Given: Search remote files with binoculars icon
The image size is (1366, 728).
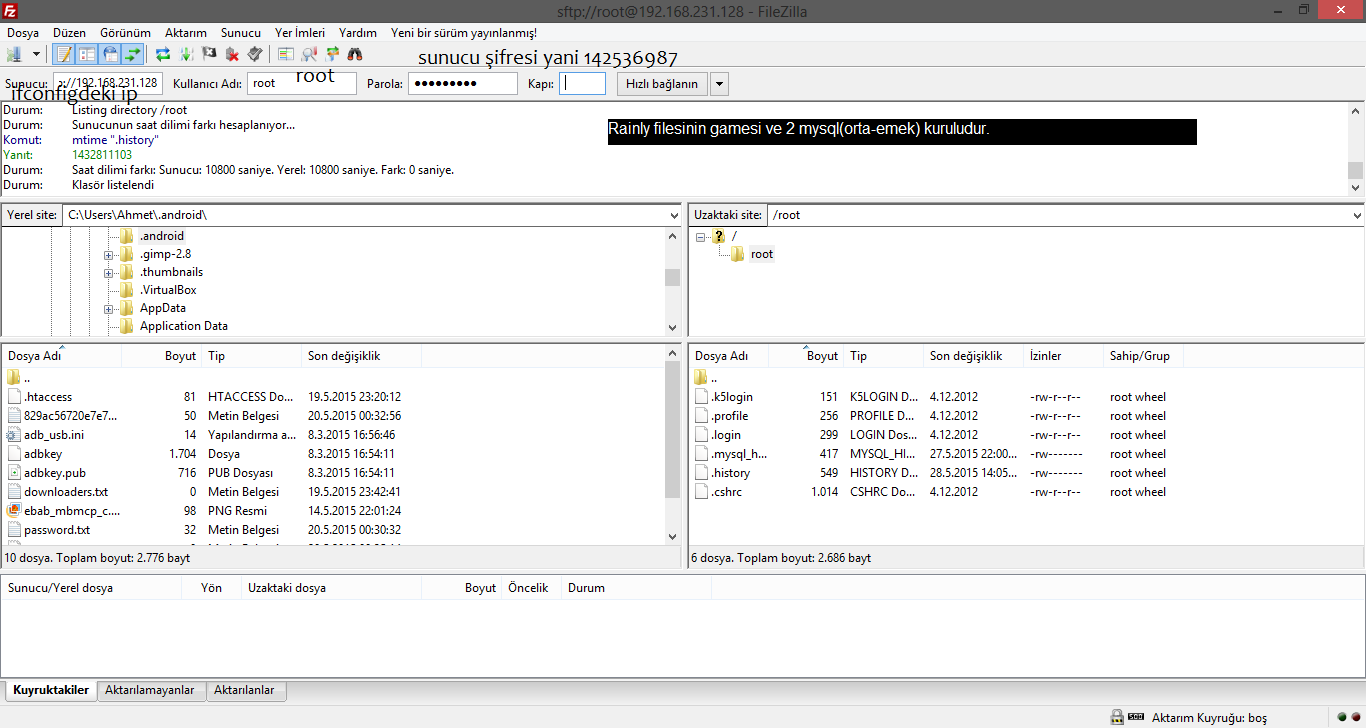Looking at the screenshot, I should click(355, 54).
